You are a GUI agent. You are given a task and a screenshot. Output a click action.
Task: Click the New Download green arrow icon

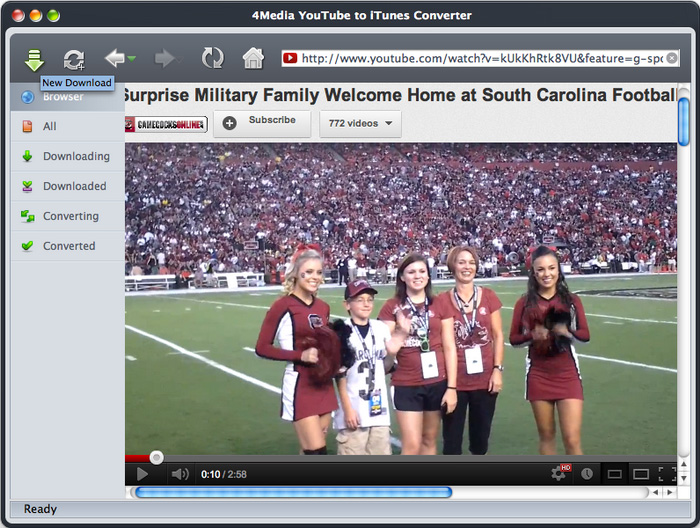(34, 58)
